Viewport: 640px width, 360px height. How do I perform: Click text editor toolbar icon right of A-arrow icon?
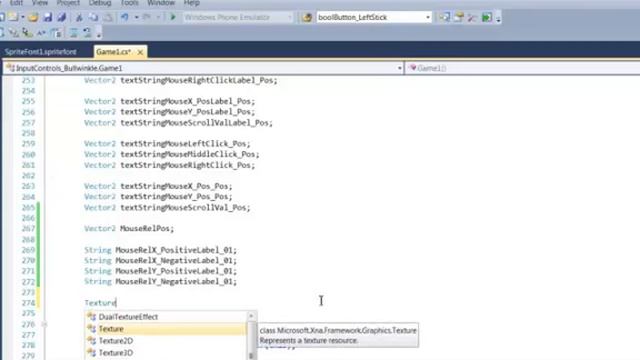point(56,33)
